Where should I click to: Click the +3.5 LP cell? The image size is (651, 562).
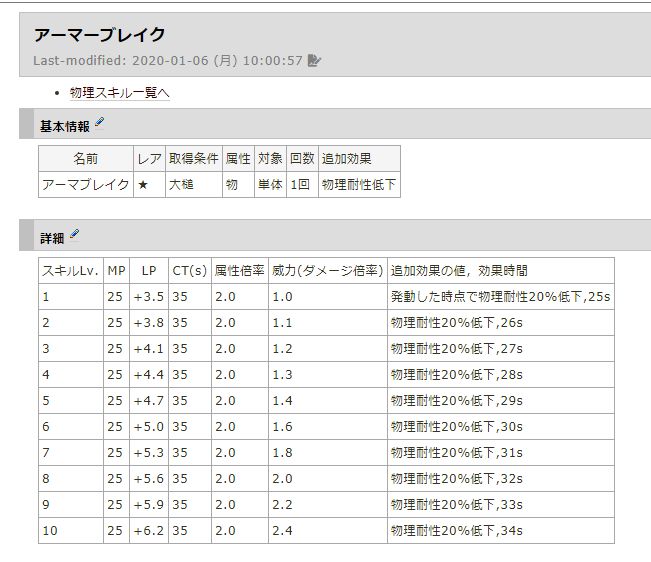click(x=149, y=297)
